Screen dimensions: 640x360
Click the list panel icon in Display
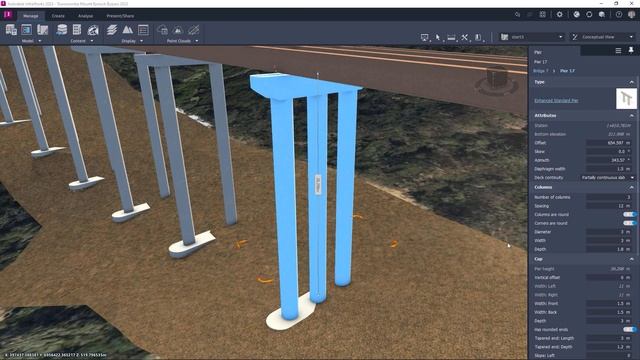tap(143, 30)
